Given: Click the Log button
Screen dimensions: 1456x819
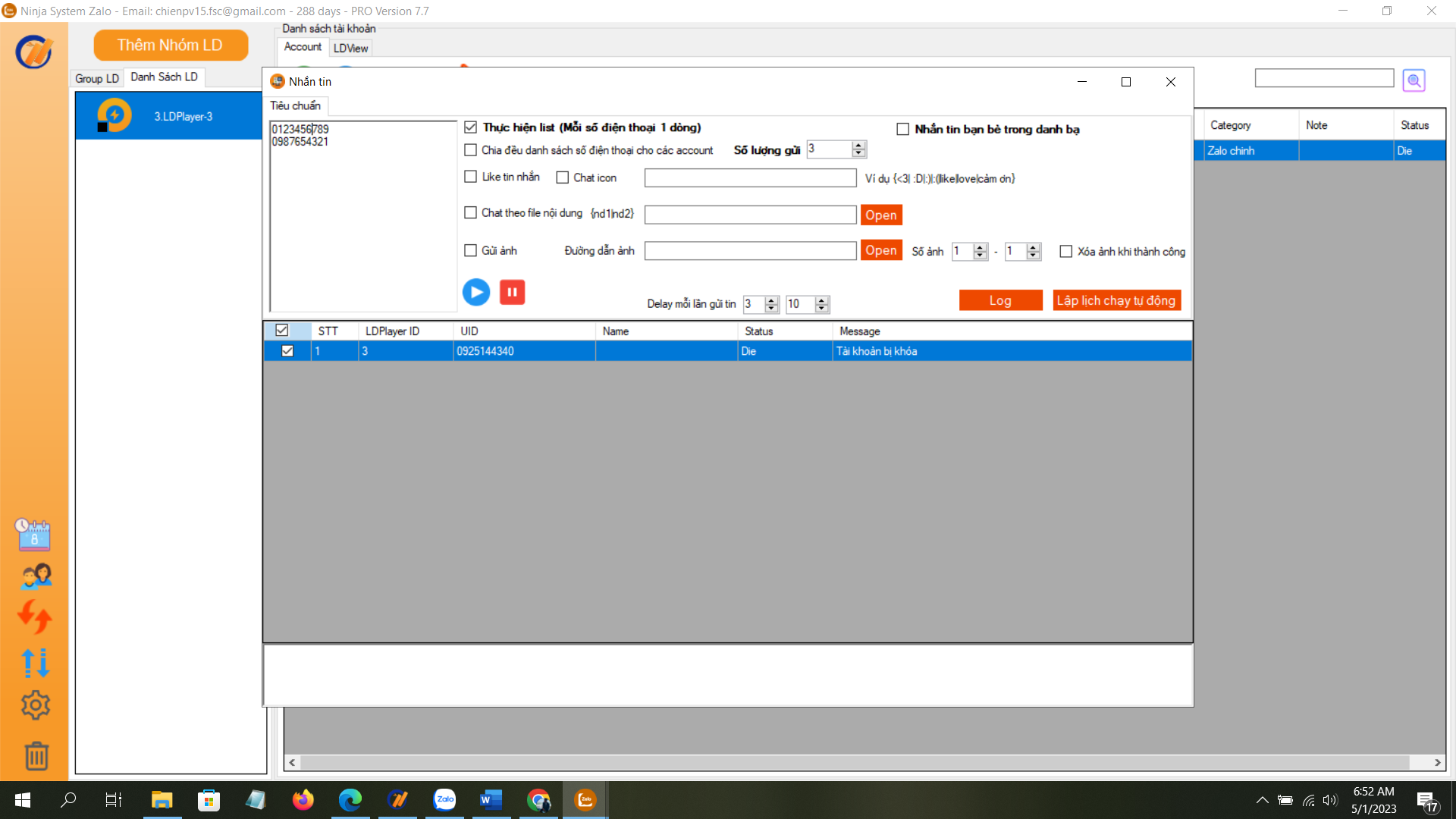Looking at the screenshot, I should coord(1001,300).
